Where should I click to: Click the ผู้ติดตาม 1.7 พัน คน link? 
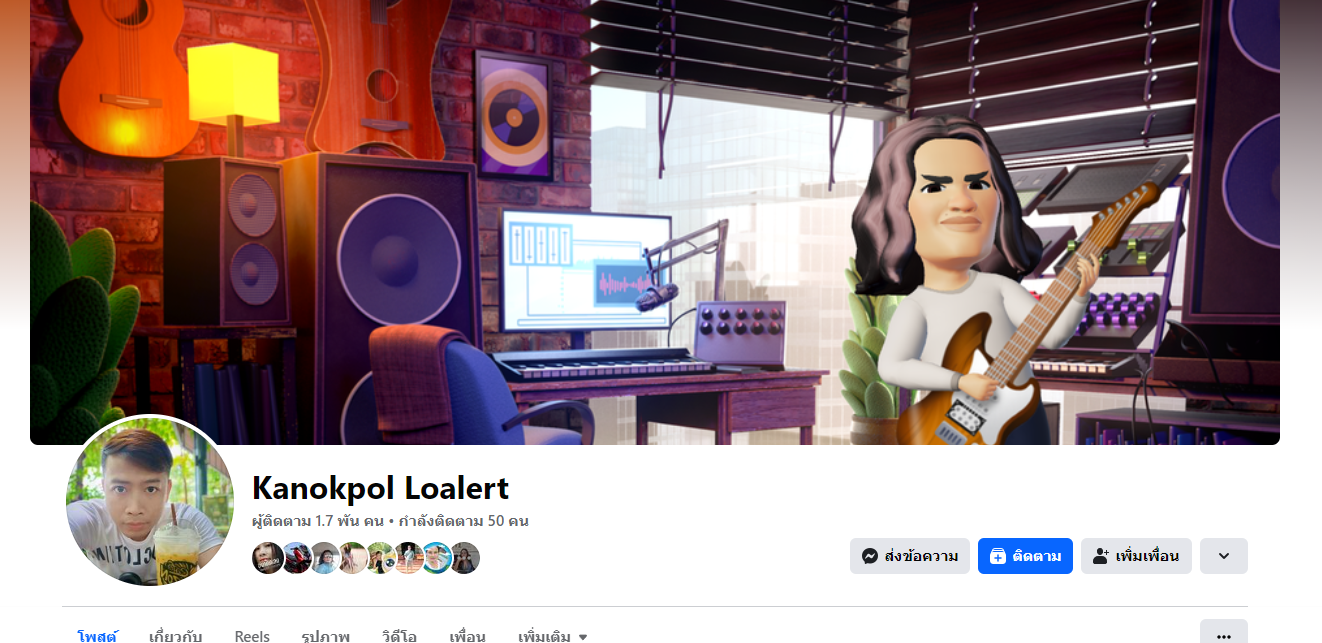[x=319, y=521]
